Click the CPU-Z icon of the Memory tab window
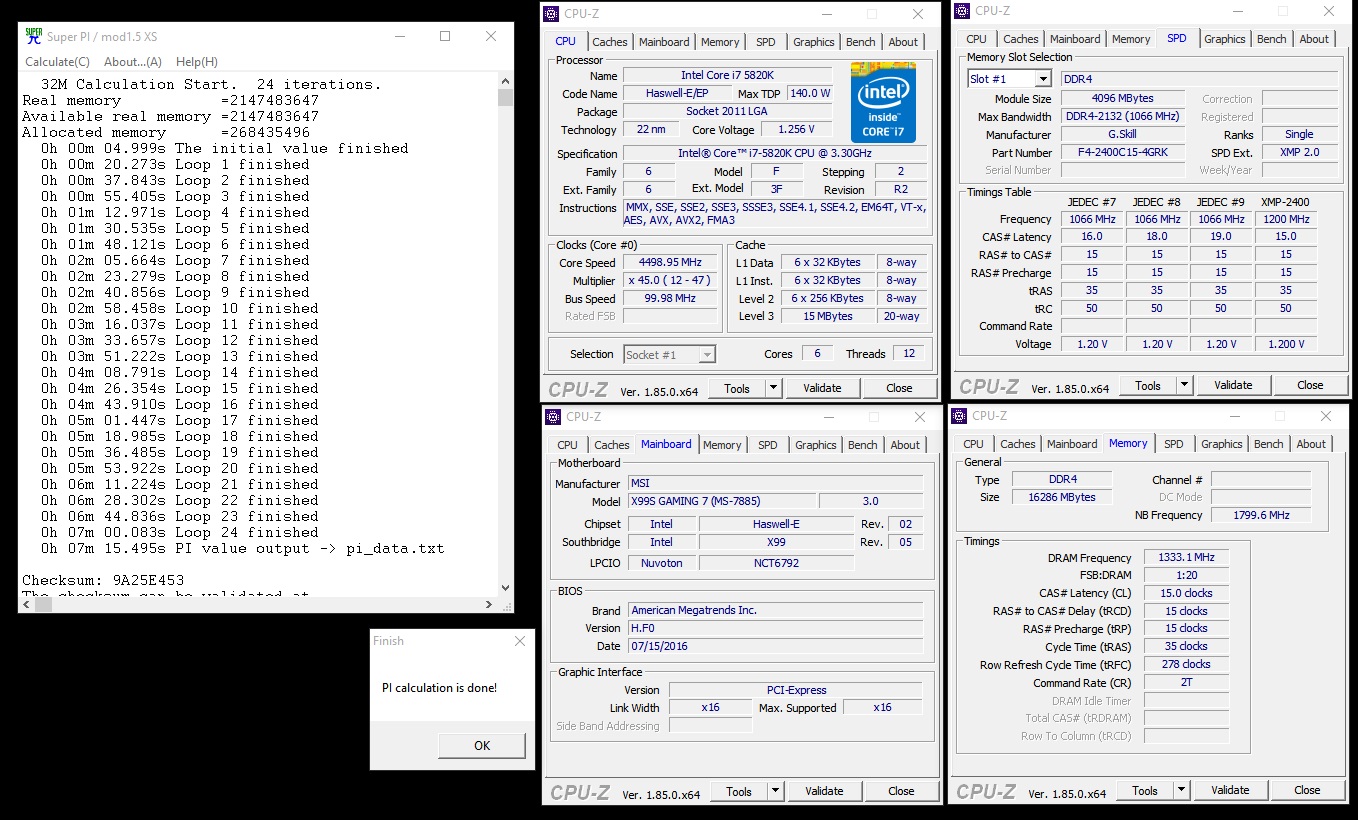This screenshot has width=1358, height=820. 959,415
